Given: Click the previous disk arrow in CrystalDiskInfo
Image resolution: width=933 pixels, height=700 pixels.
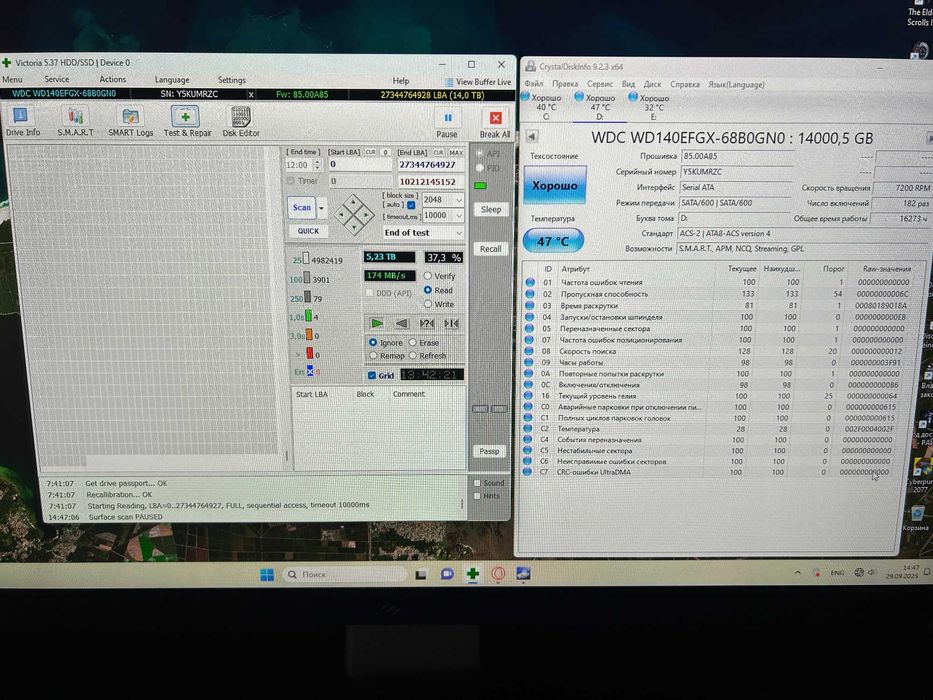Looking at the screenshot, I should [x=531, y=136].
